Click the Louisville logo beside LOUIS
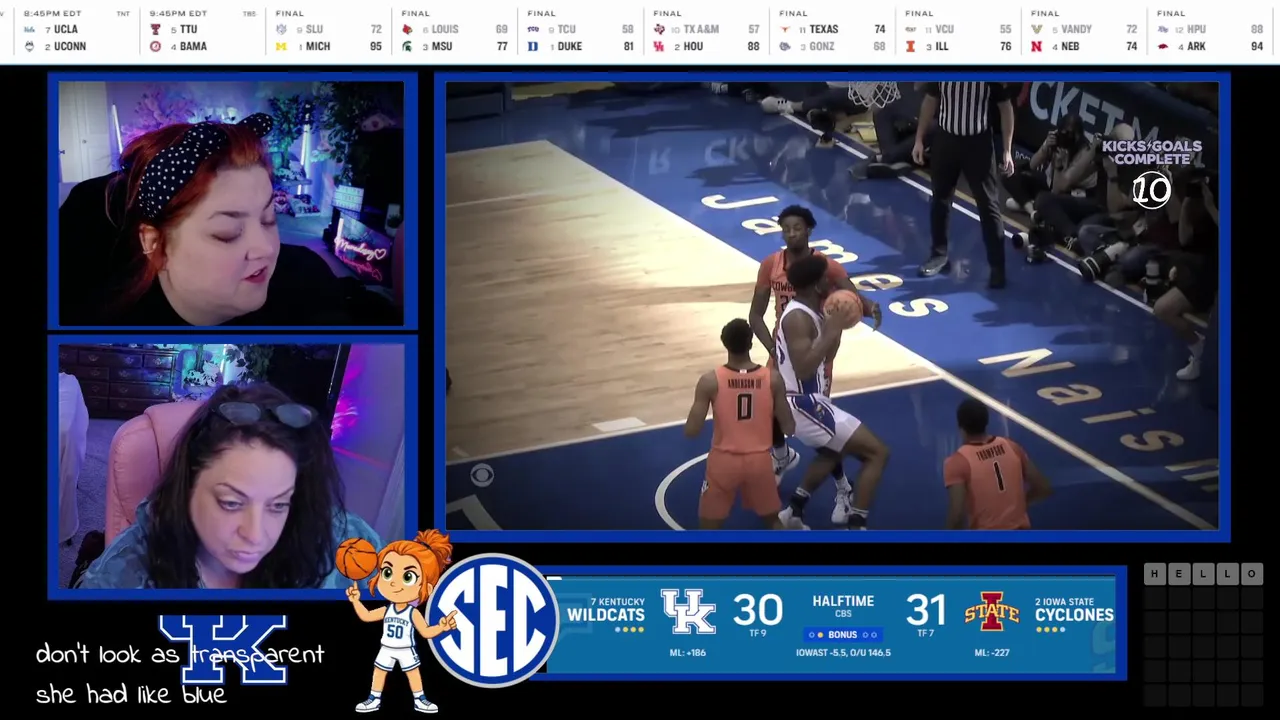The height and width of the screenshot is (720, 1280). [407, 29]
